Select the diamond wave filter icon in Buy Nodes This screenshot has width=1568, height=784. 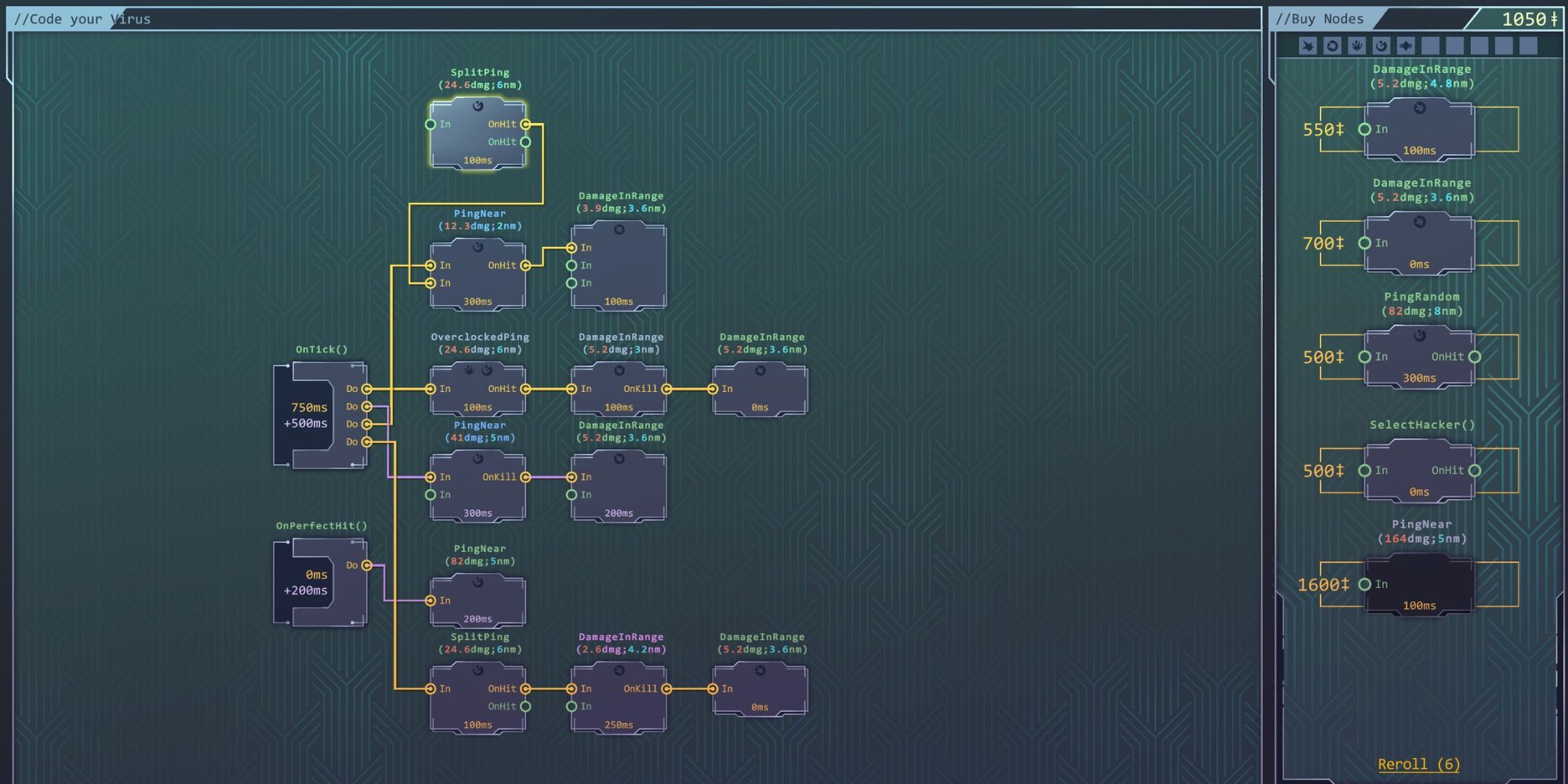click(1406, 46)
